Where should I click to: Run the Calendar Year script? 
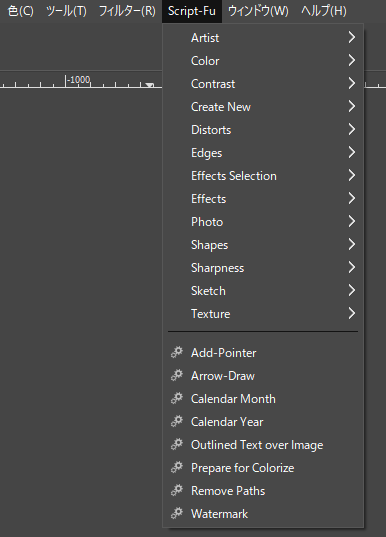coord(263,422)
